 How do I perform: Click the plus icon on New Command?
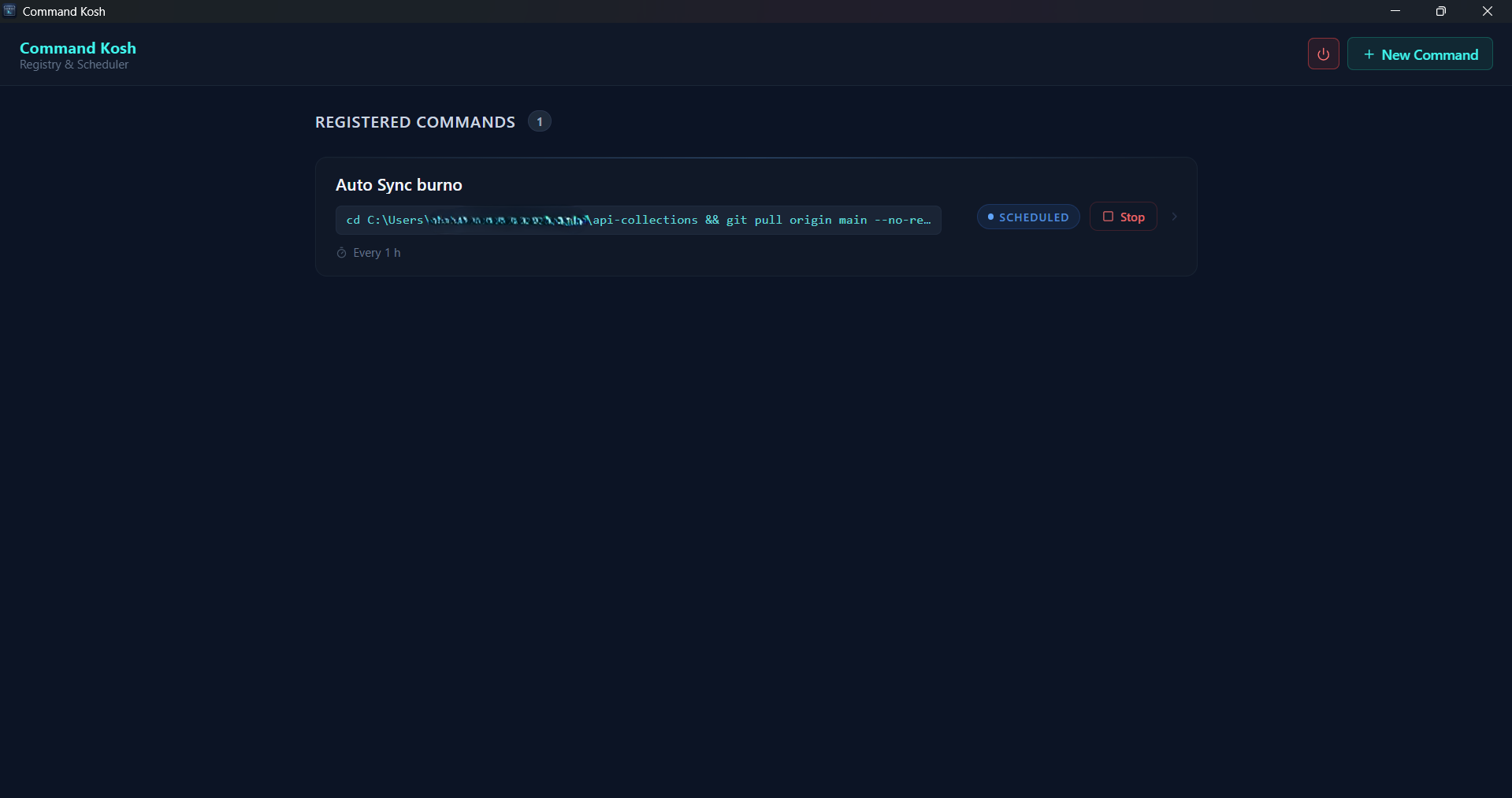click(1368, 54)
